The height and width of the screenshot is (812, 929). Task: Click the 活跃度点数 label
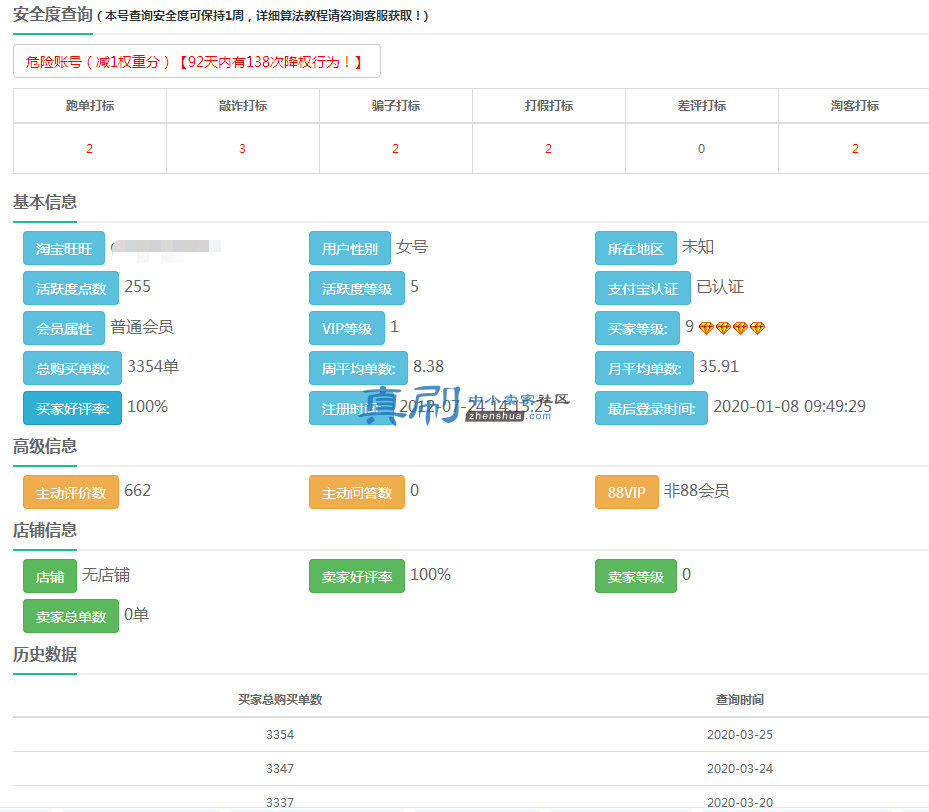[x=71, y=288]
